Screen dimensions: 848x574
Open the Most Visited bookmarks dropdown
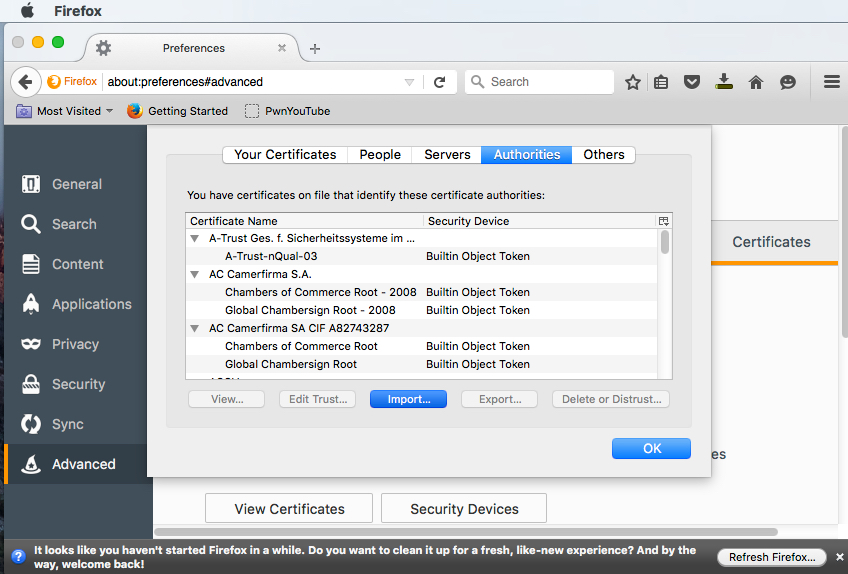[65, 111]
